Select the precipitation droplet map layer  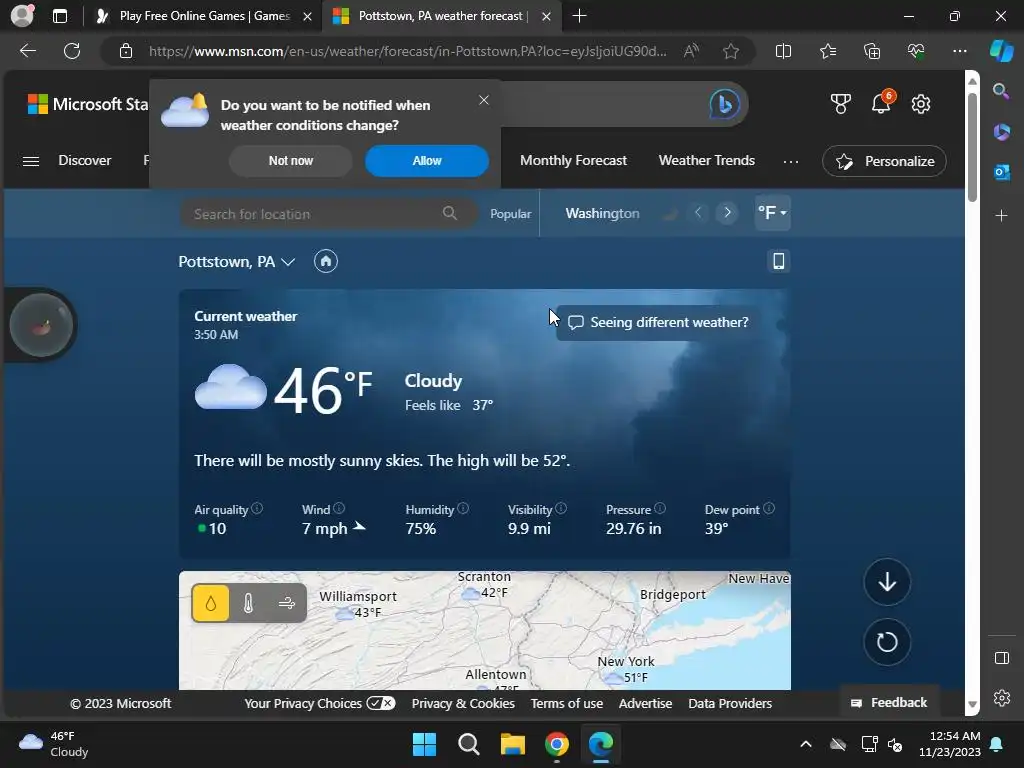pyautogui.click(x=210, y=603)
